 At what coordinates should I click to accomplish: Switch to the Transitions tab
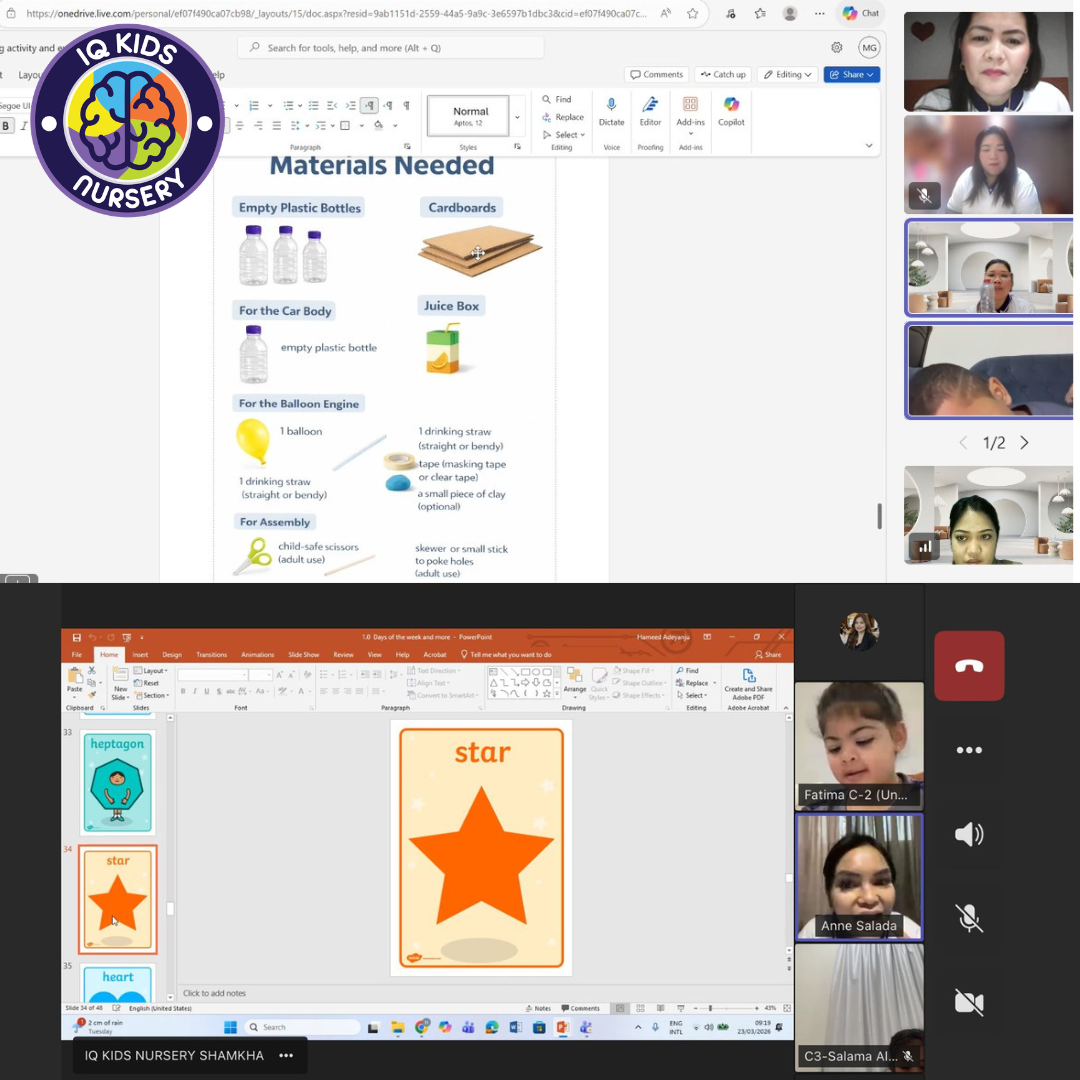[211, 655]
